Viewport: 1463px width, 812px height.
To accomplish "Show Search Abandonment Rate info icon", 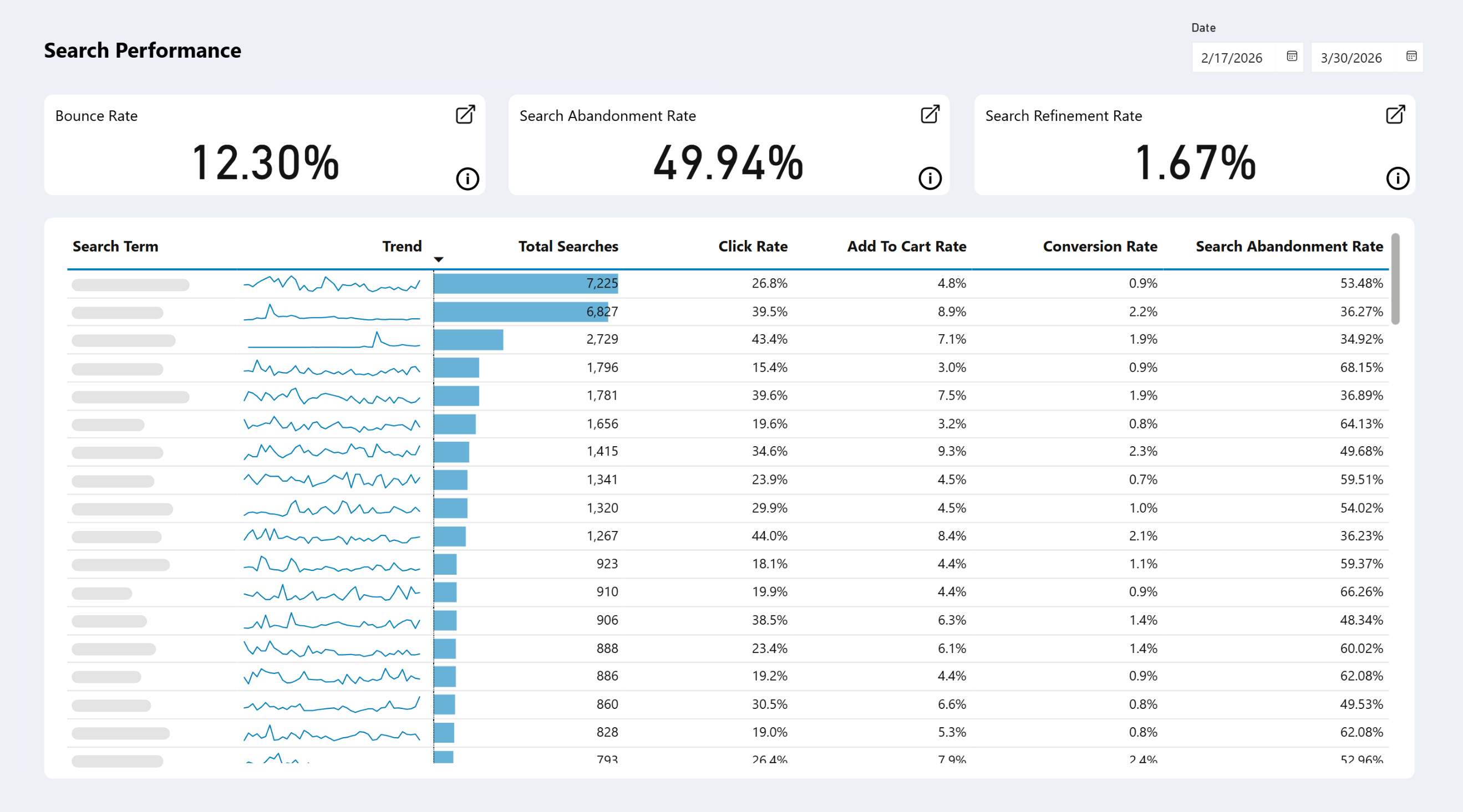I will 929,178.
